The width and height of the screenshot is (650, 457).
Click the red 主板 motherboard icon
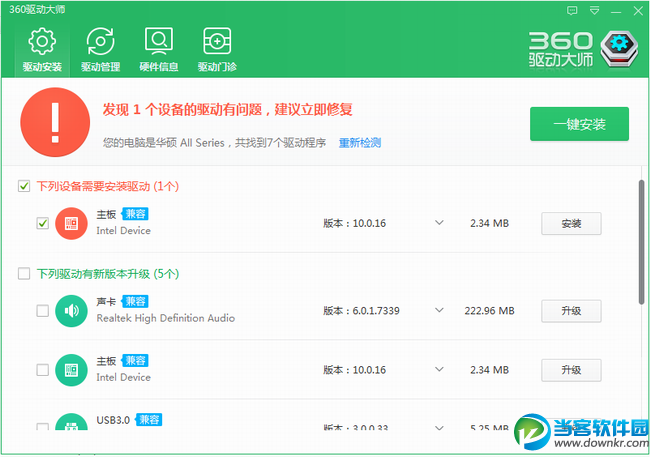pyautogui.click(x=71, y=224)
